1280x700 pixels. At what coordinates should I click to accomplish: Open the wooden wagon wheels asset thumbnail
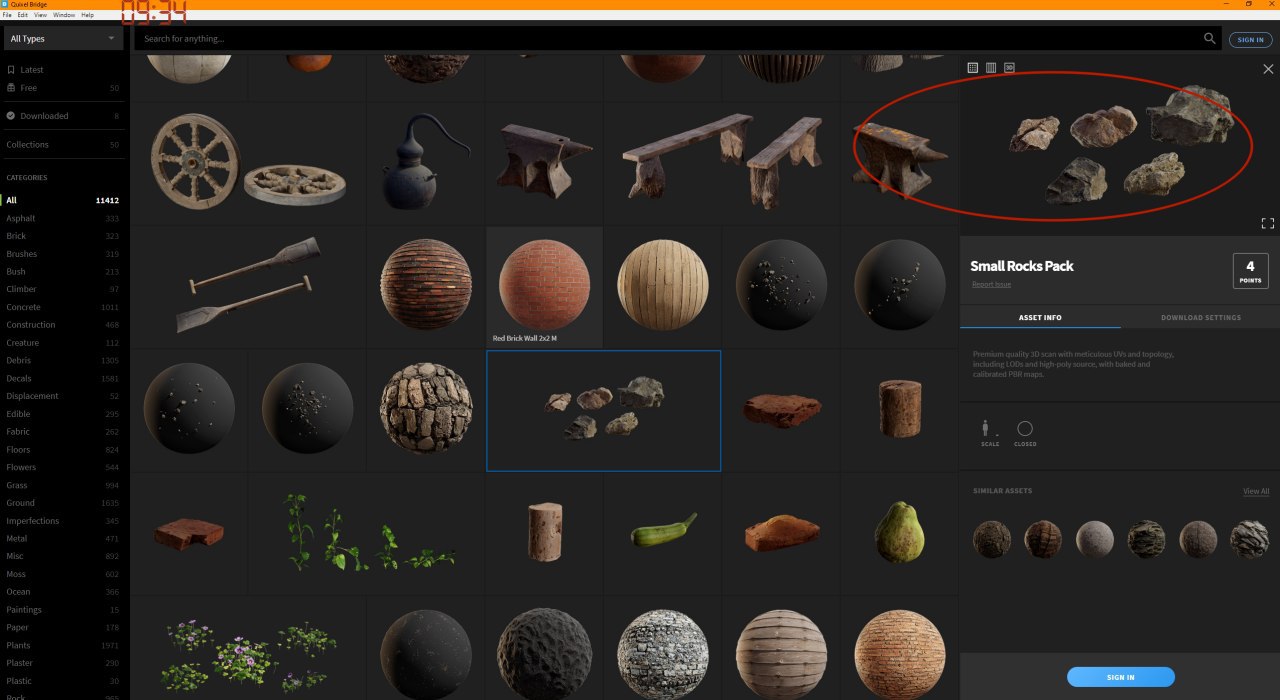[x=248, y=163]
